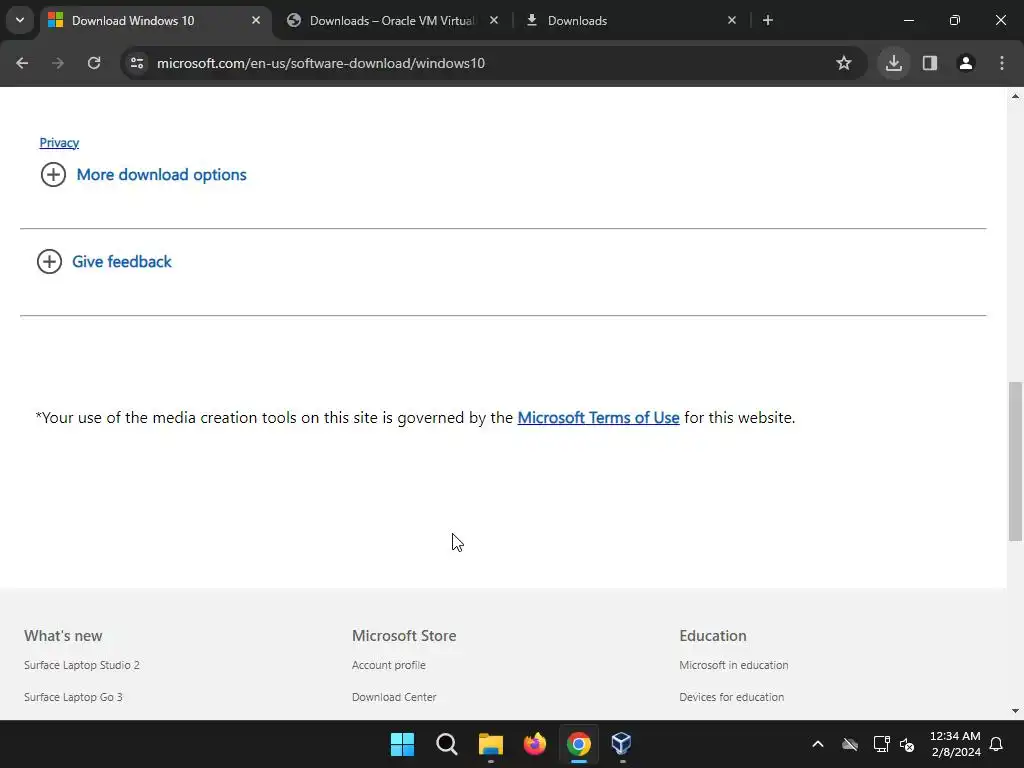Switch to the Download Windows 10 tab
The image size is (1024, 768).
(155, 20)
